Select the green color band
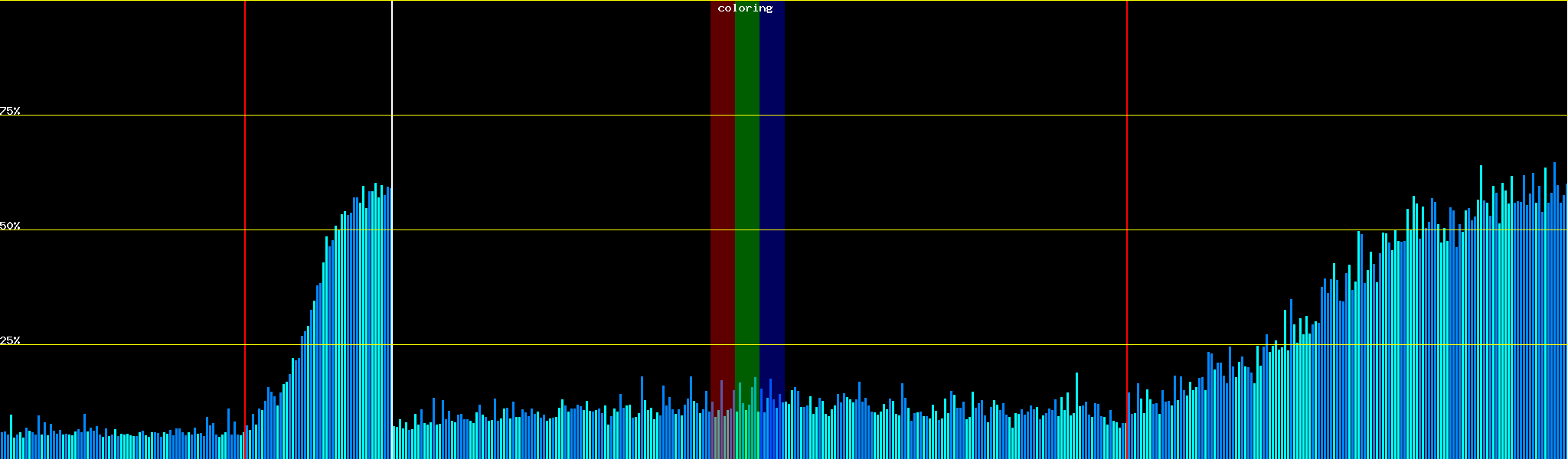This screenshot has height=459, width=1568. (746, 191)
